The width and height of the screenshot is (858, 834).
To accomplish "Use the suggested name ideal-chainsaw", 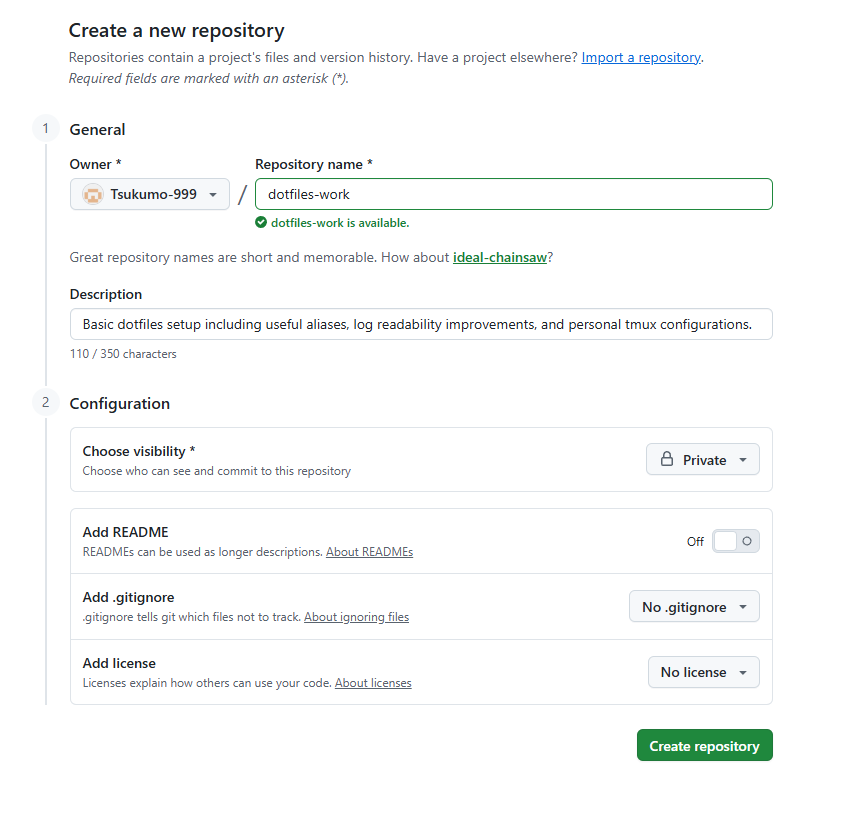I will click(499, 257).
